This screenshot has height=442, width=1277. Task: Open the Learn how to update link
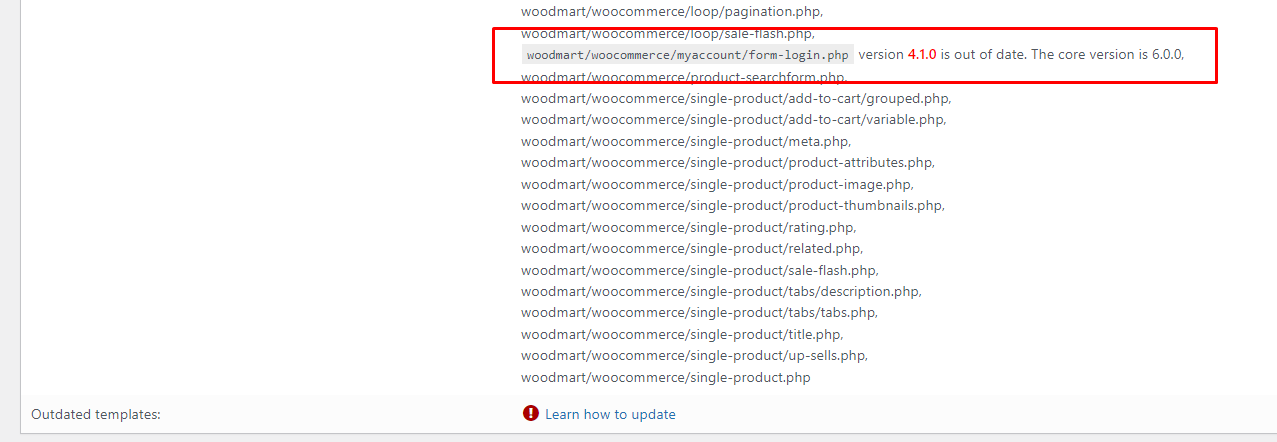point(610,414)
